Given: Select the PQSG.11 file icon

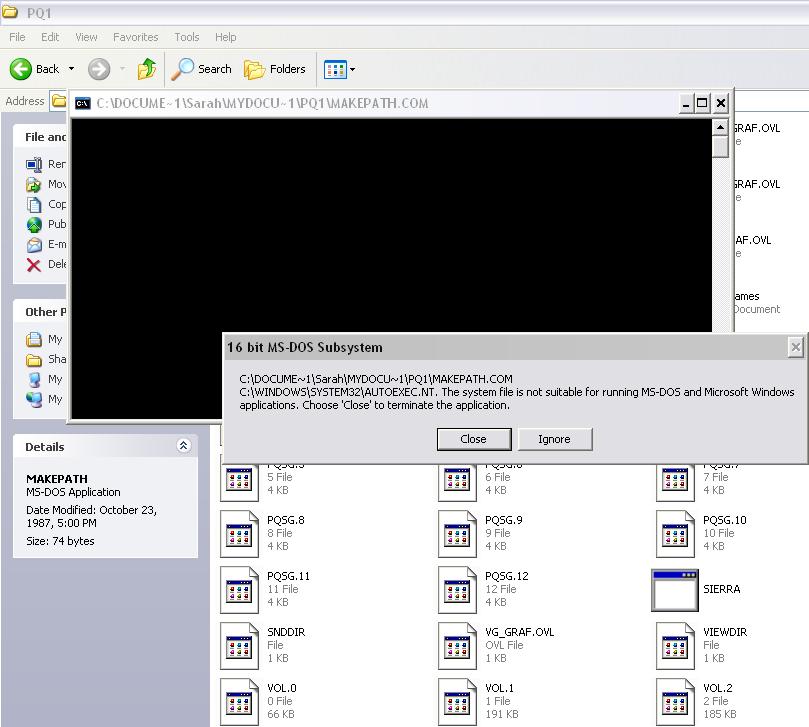Looking at the screenshot, I should click(x=239, y=590).
